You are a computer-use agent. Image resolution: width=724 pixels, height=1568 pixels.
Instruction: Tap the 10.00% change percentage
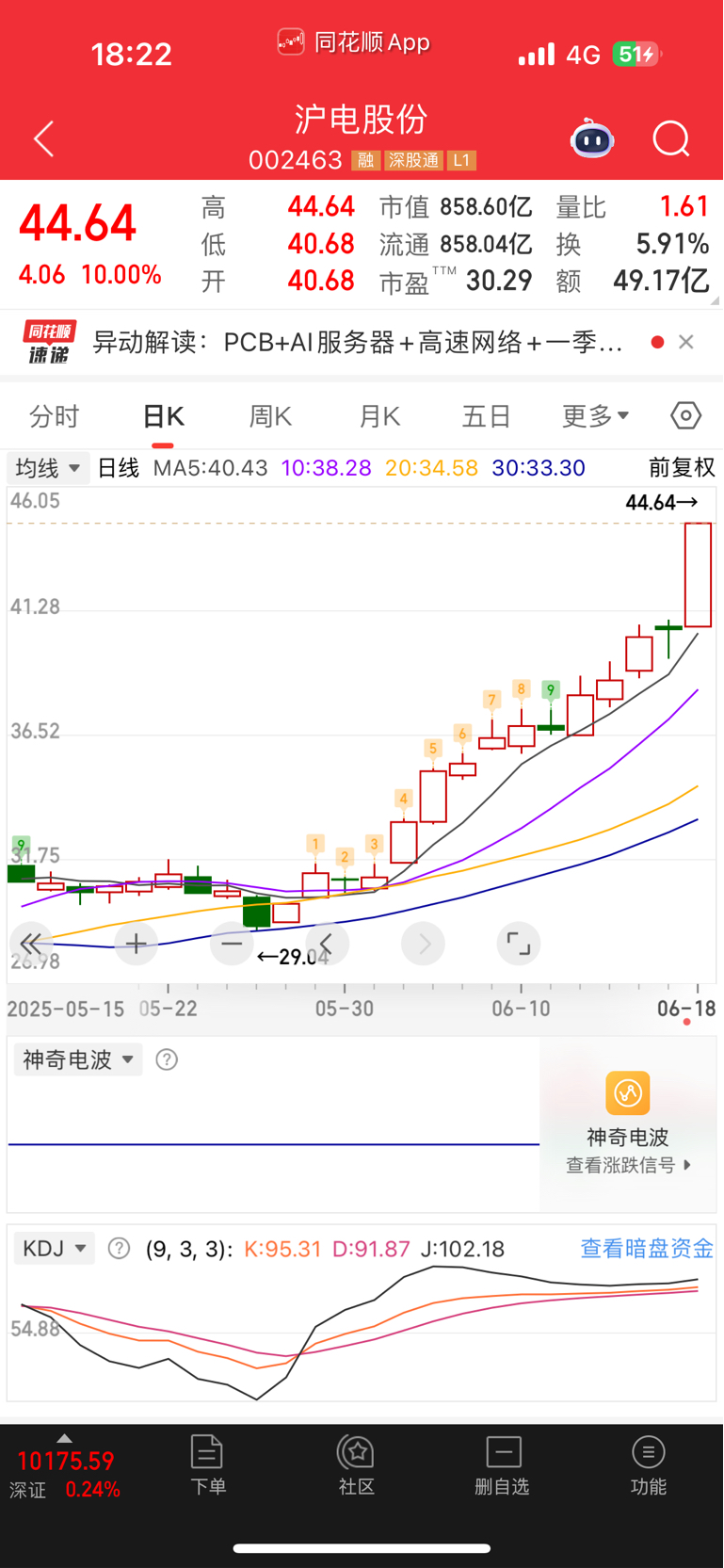pyautogui.click(x=121, y=275)
